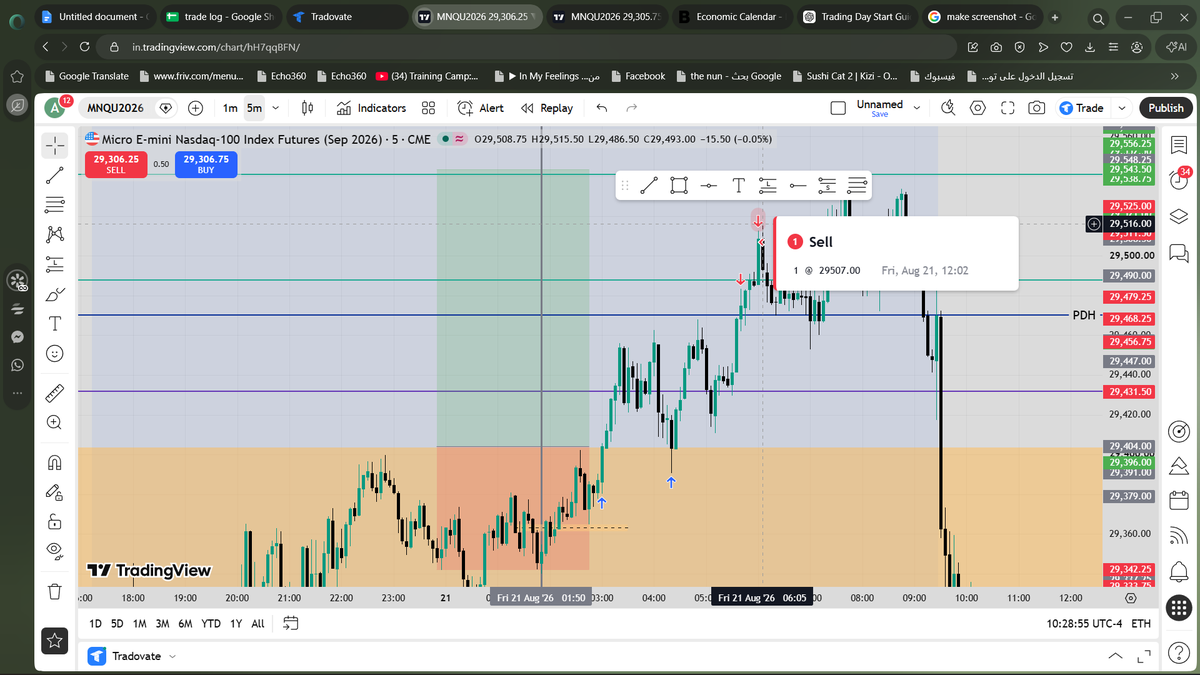Image resolution: width=1200 pixels, height=675 pixels.
Task: Expand the timeframe interval dropdown
Action: pos(275,108)
